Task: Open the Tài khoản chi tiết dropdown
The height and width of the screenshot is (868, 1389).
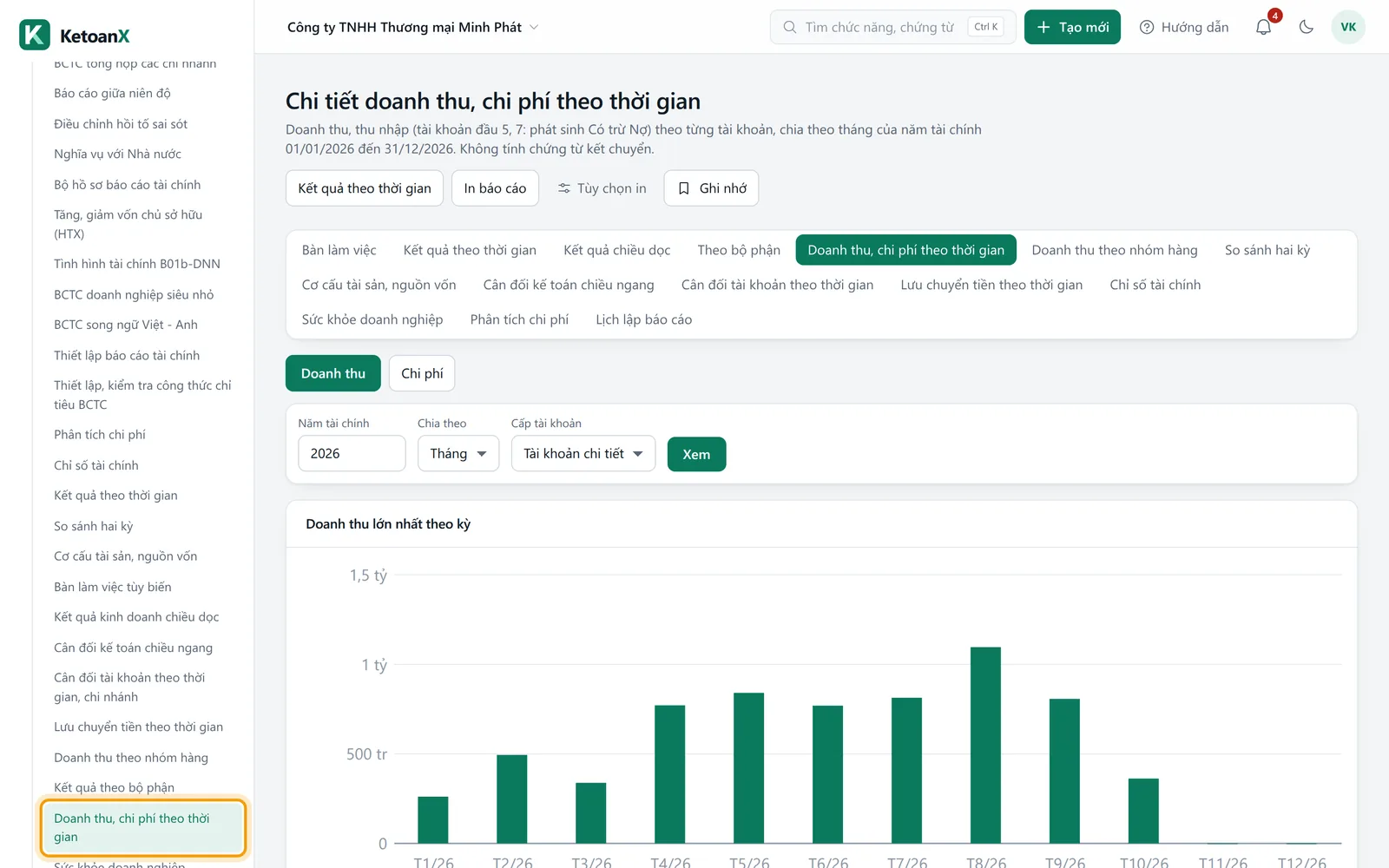Action: click(583, 454)
